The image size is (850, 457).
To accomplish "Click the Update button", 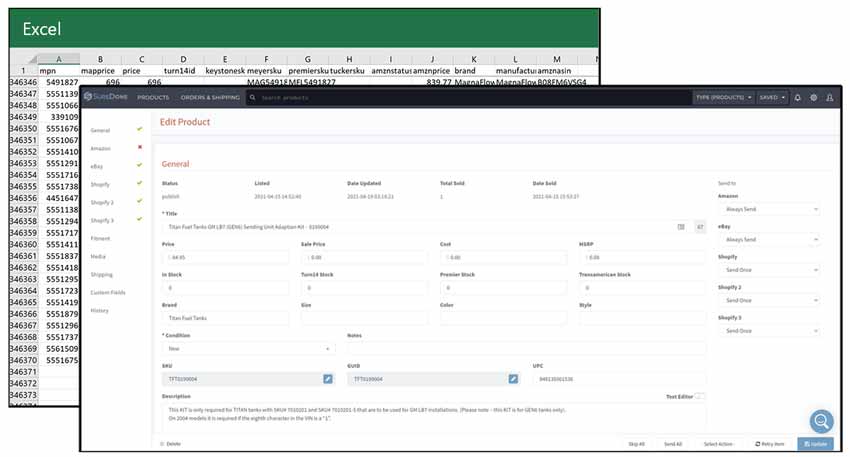I will pos(815,444).
